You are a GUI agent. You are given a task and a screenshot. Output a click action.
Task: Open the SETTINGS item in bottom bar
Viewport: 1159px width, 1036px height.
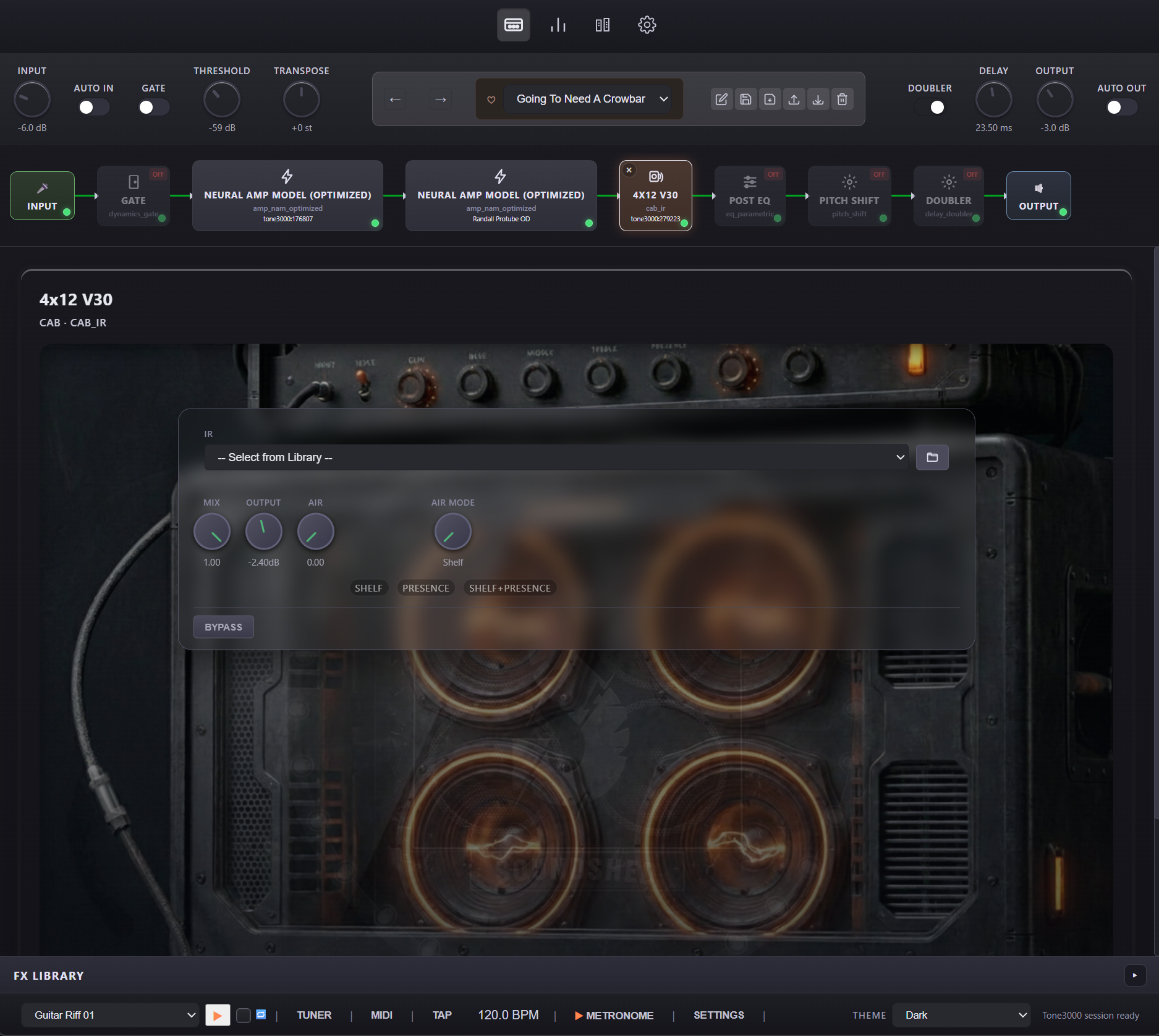[718, 1015]
